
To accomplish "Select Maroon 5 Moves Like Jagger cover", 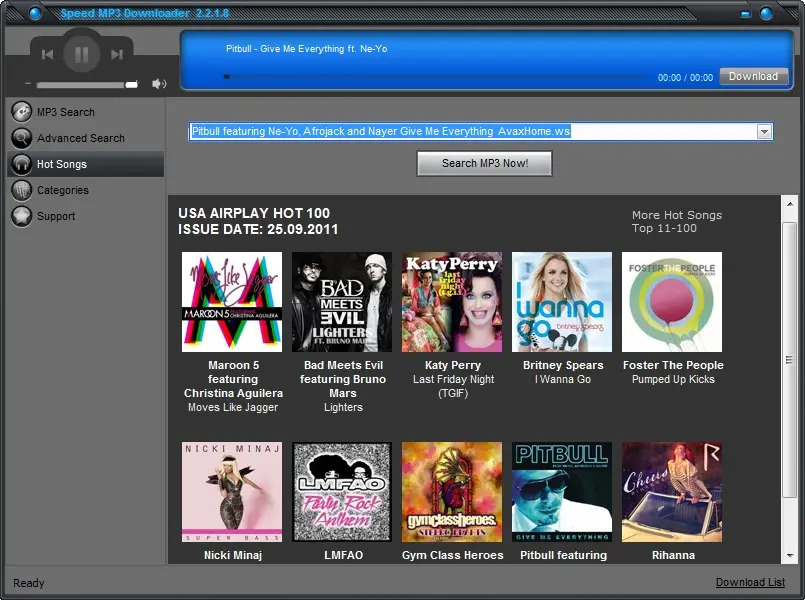I will tap(232, 302).
